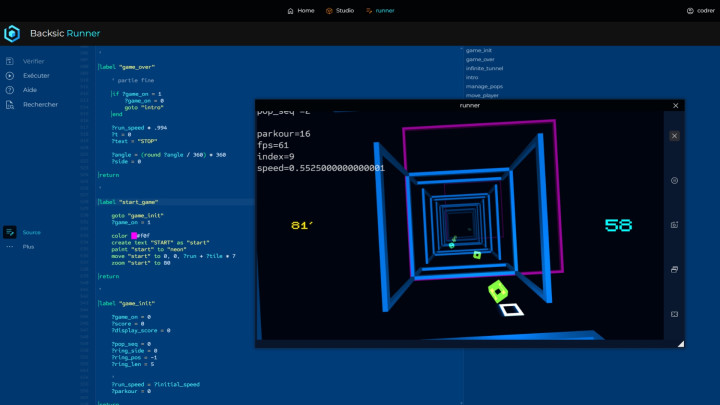Open the Aide help icon
The height and width of the screenshot is (405, 720).
[10, 90]
